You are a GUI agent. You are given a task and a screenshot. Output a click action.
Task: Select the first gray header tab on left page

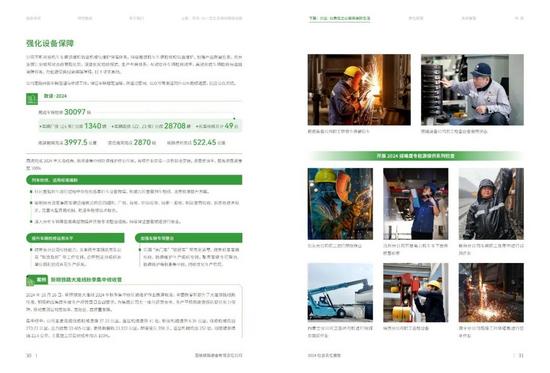[33, 18]
